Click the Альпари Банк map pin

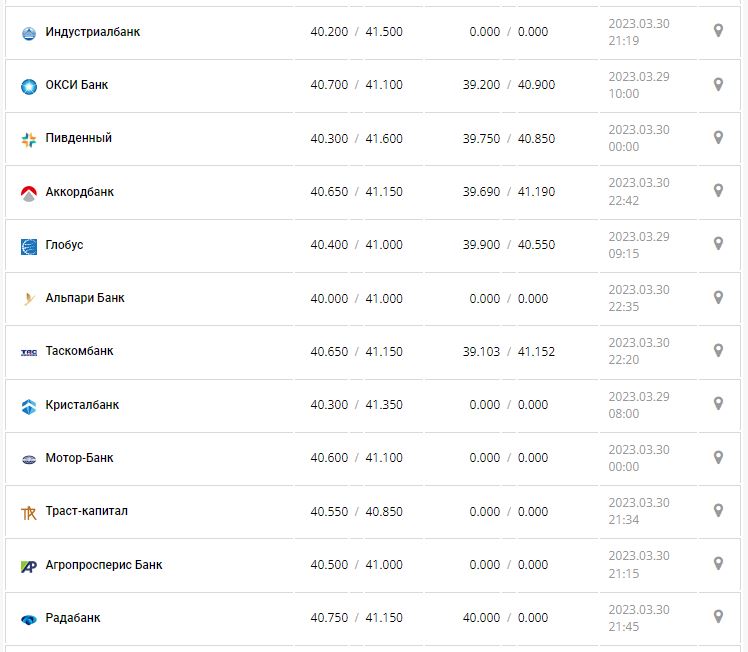tap(718, 297)
